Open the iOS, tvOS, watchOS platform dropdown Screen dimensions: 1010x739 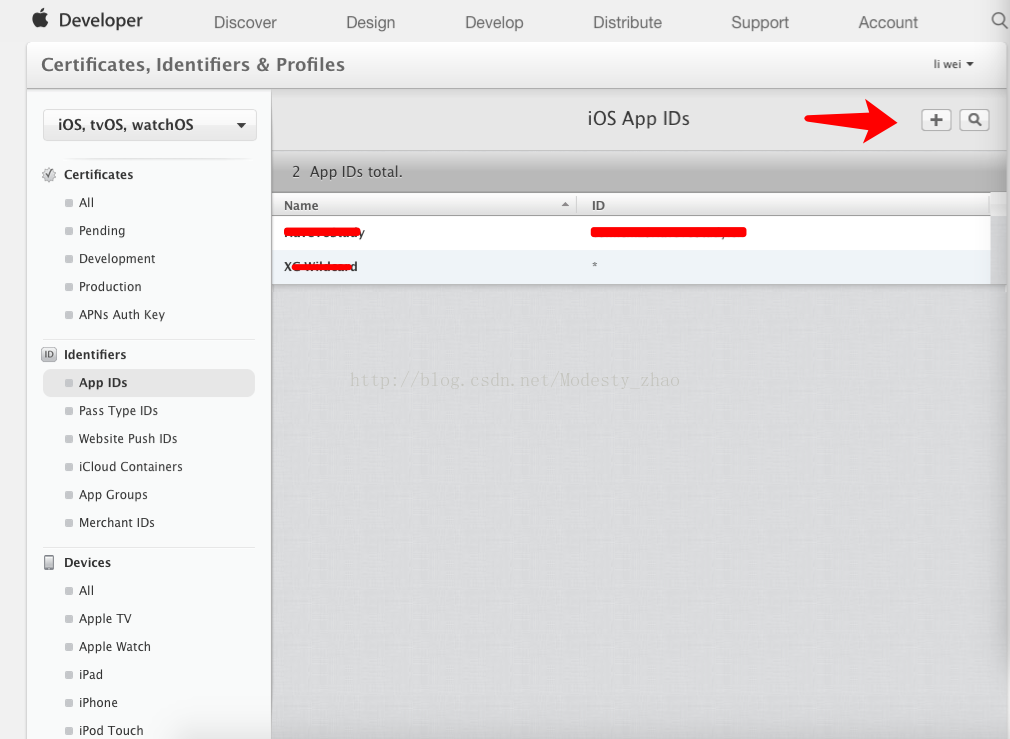point(149,125)
